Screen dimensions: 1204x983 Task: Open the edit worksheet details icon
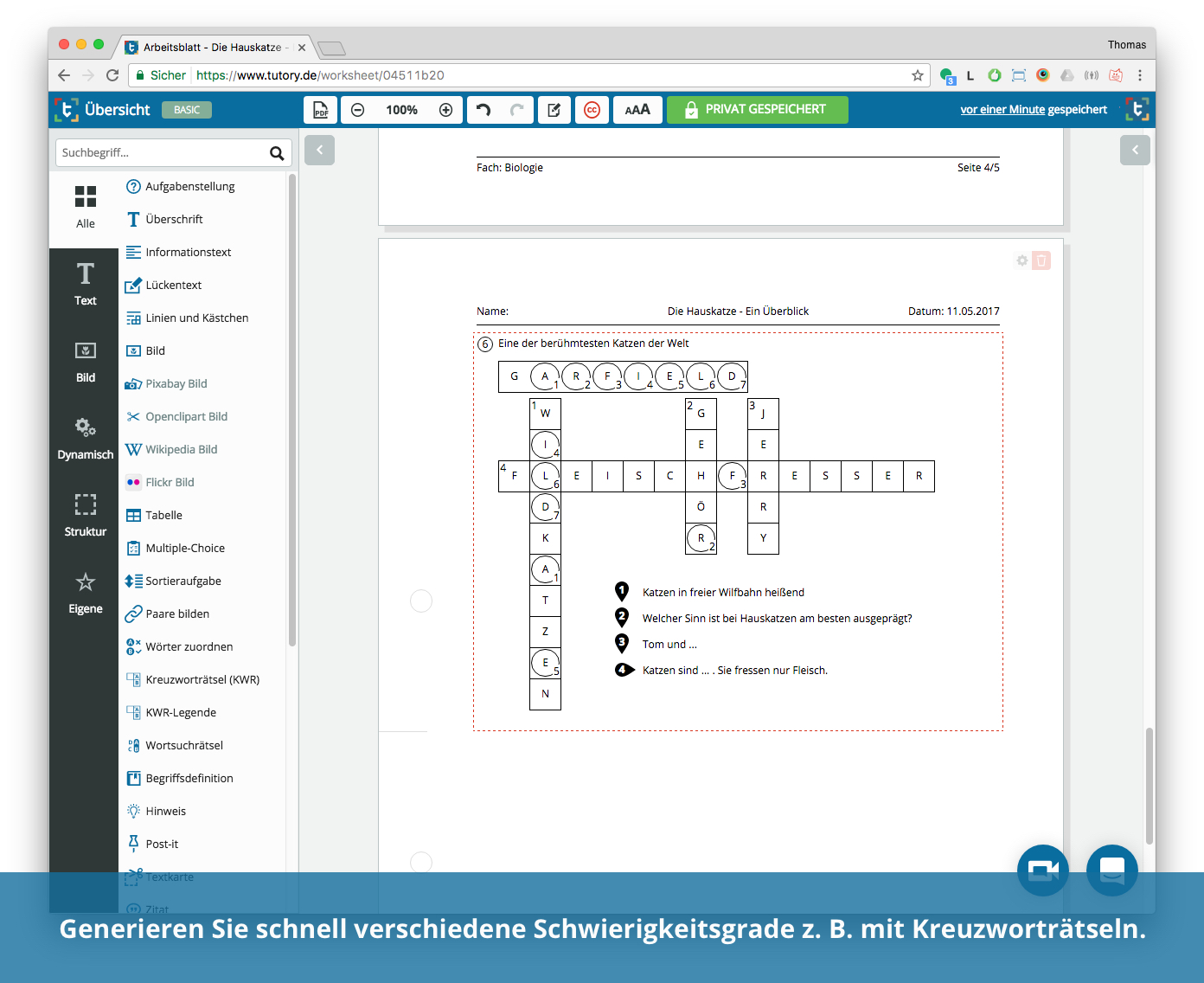(554, 110)
